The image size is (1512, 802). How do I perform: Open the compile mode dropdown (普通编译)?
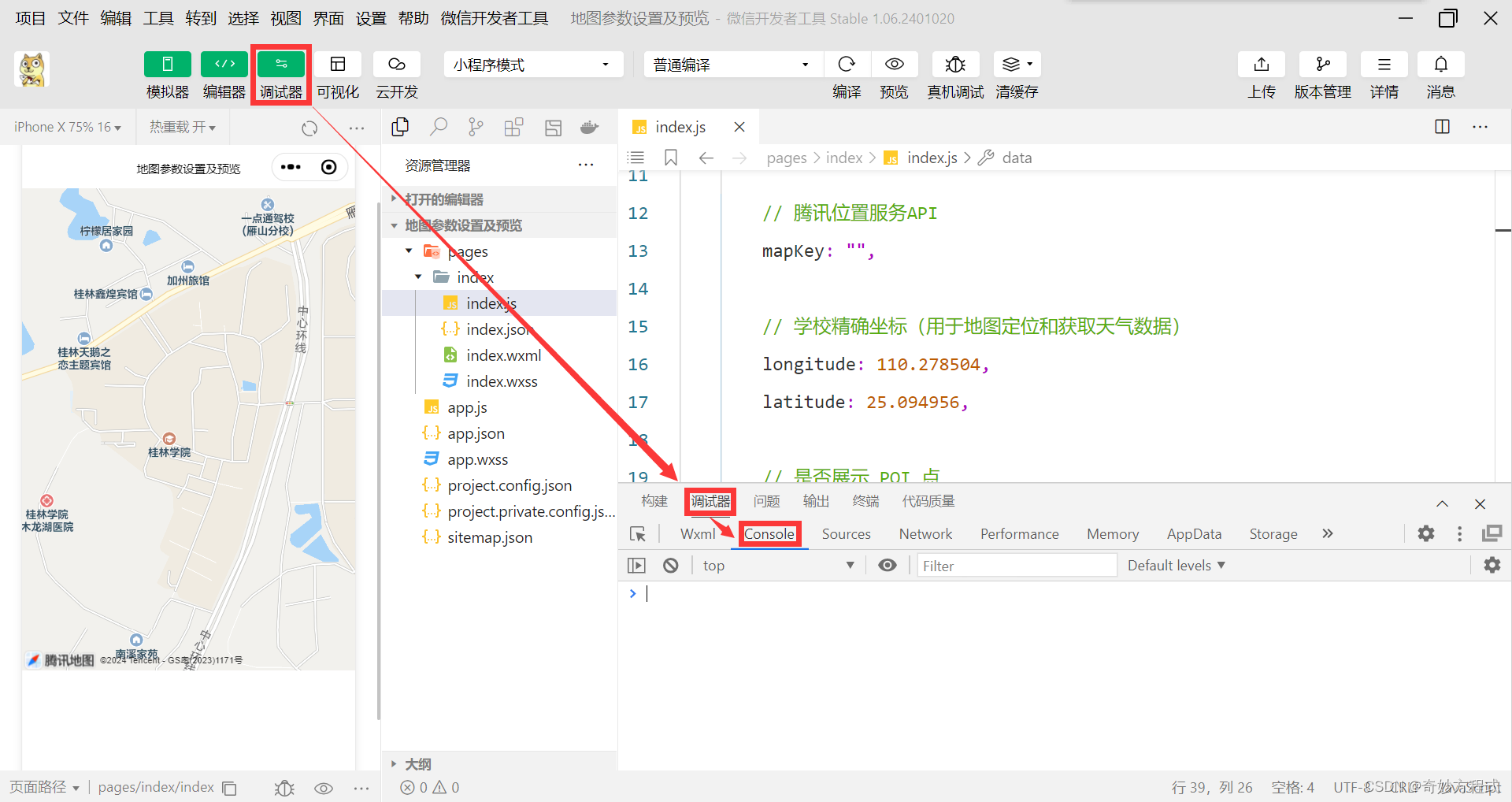coord(733,65)
